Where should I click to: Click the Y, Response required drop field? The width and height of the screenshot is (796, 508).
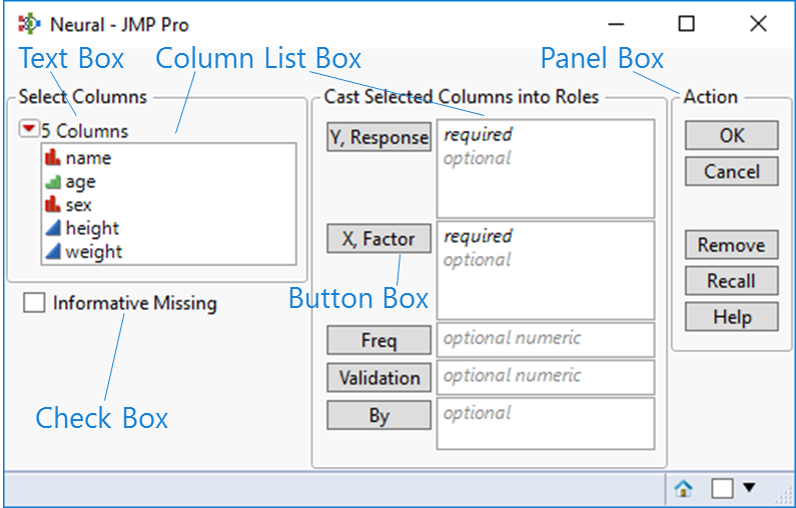(x=545, y=168)
